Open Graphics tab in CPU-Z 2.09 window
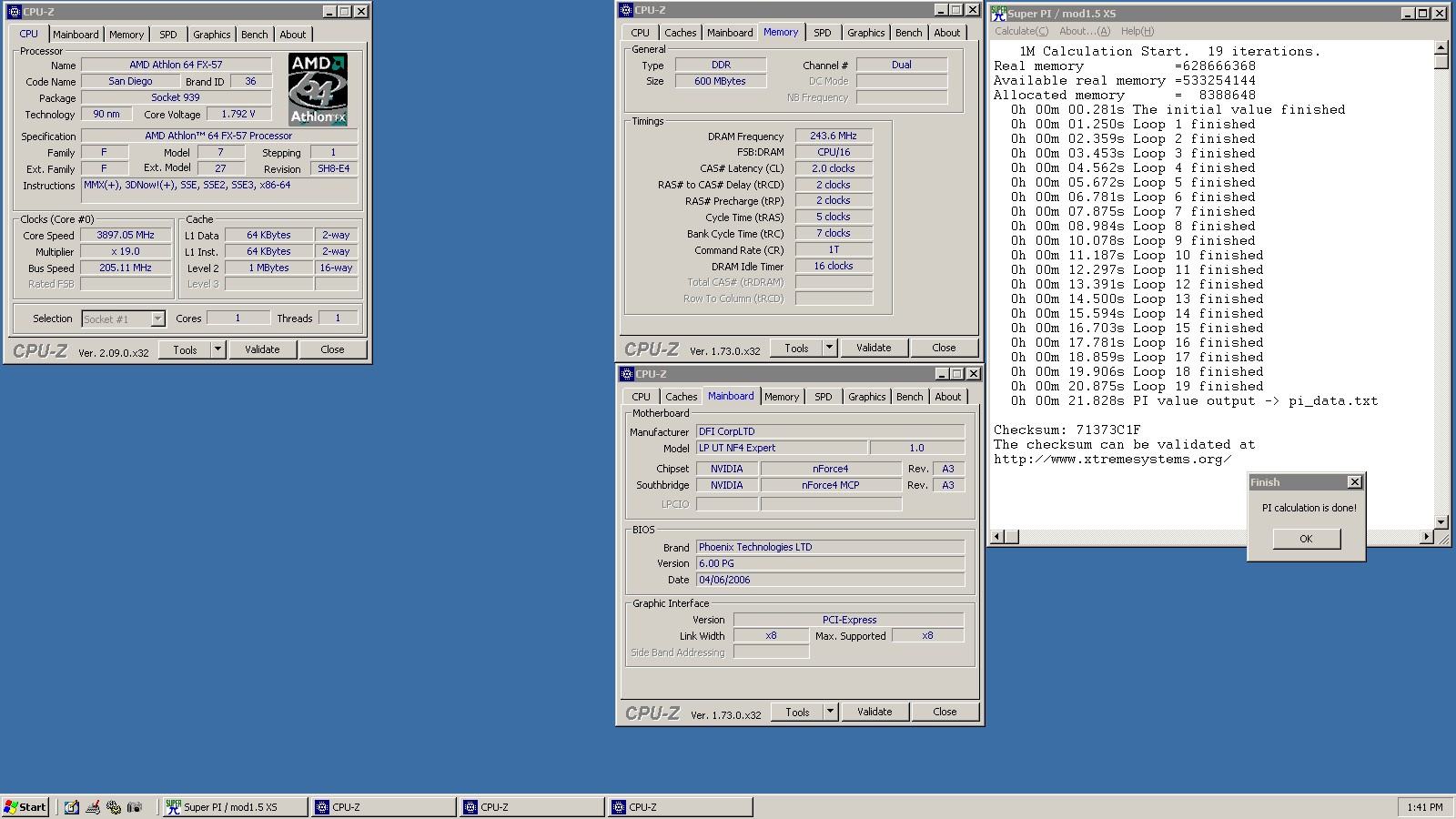The width and height of the screenshot is (1456, 819). click(212, 35)
